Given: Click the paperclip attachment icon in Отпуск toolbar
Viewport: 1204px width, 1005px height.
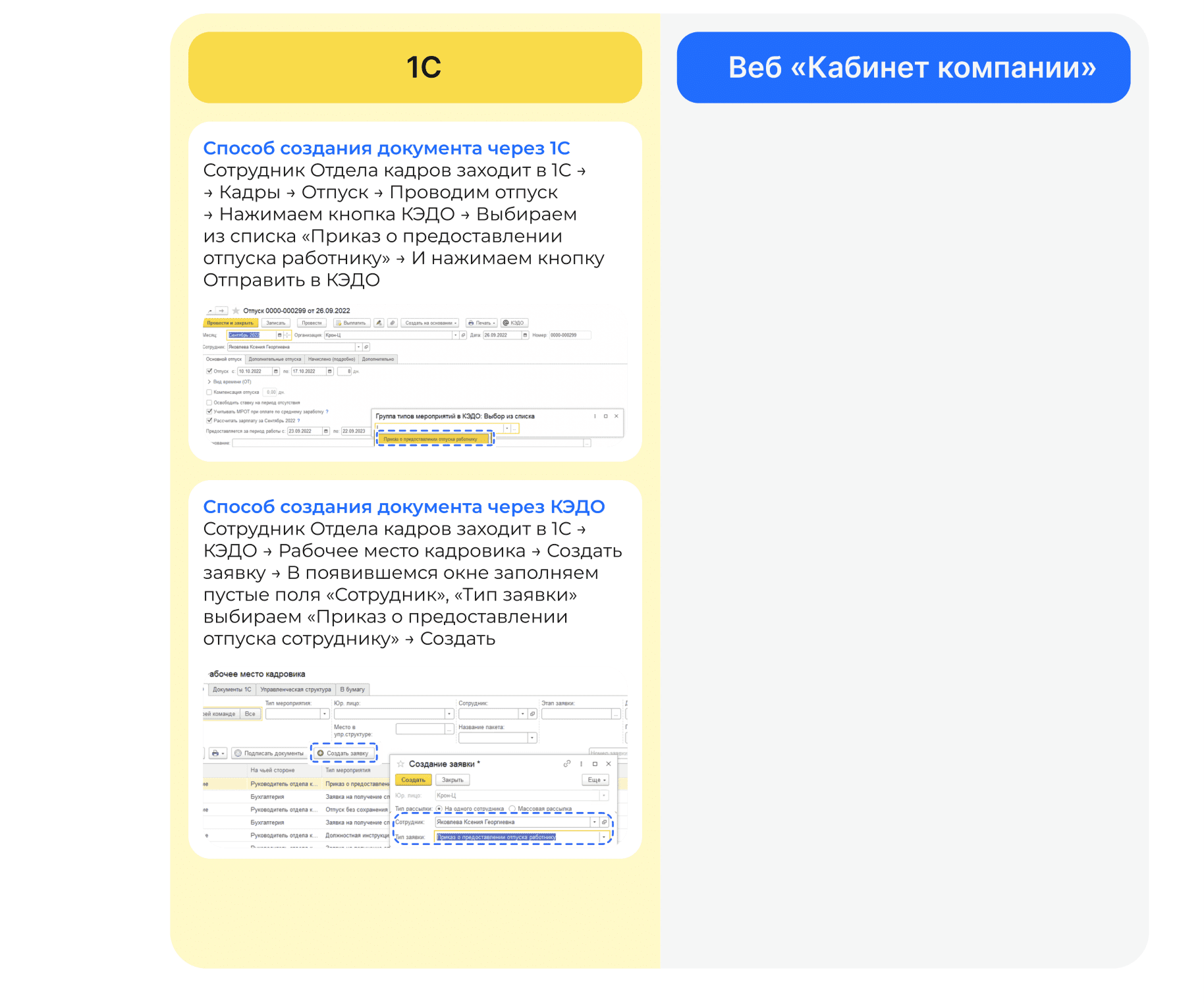Looking at the screenshot, I should pyautogui.click(x=393, y=323).
